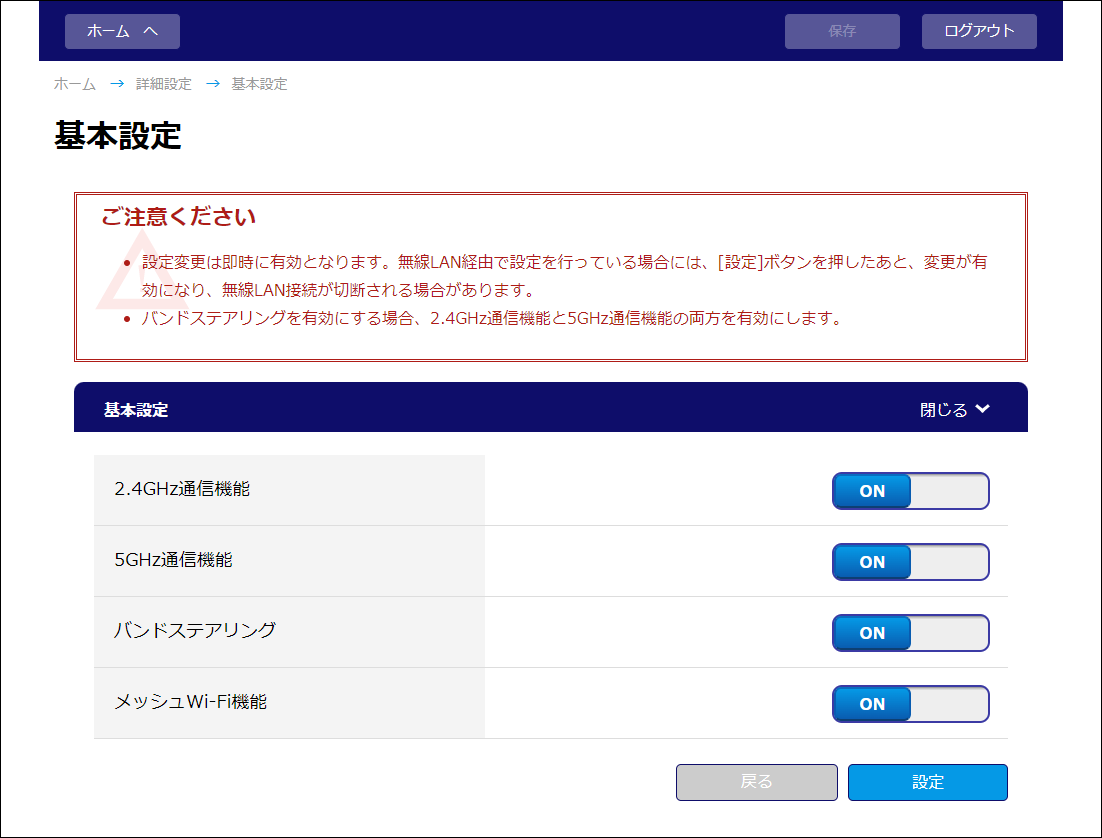Click the up chevron icon beside ホーム
The image size is (1102, 838).
pyautogui.click(x=151, y=31)
